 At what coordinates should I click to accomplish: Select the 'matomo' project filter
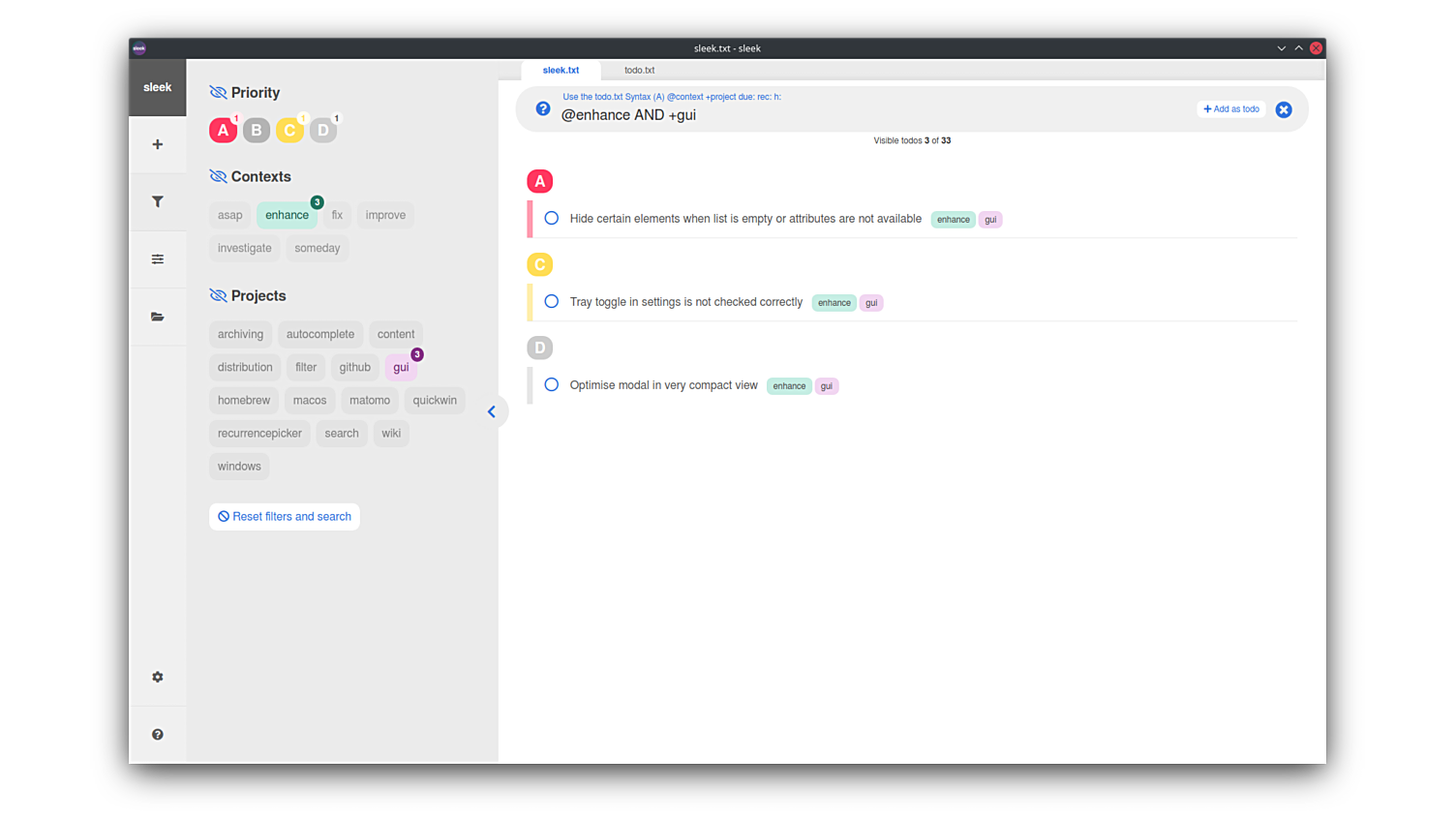pos(370,400)
